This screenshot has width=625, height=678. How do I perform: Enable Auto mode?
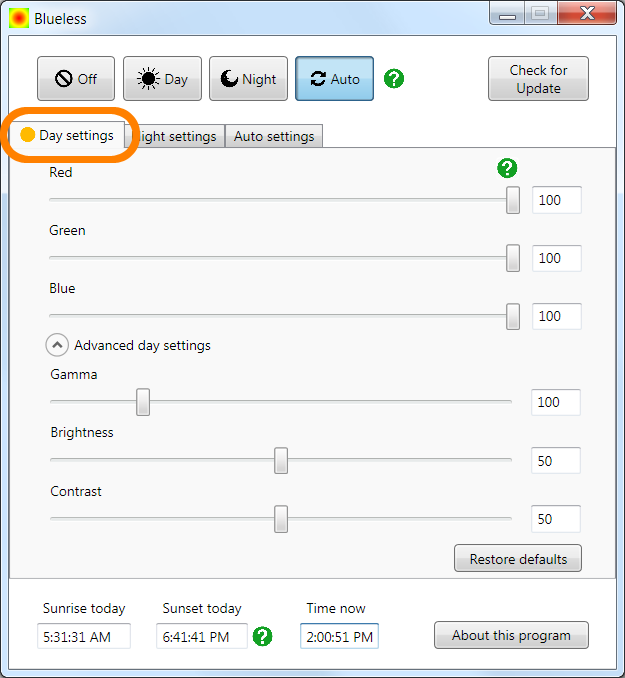coord(334,79)
